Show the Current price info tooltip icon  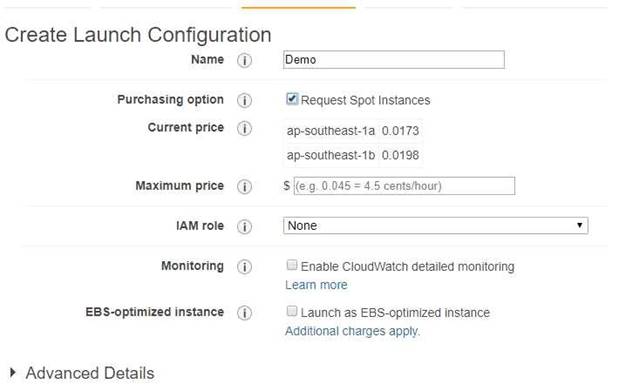(x=244, y=128)
